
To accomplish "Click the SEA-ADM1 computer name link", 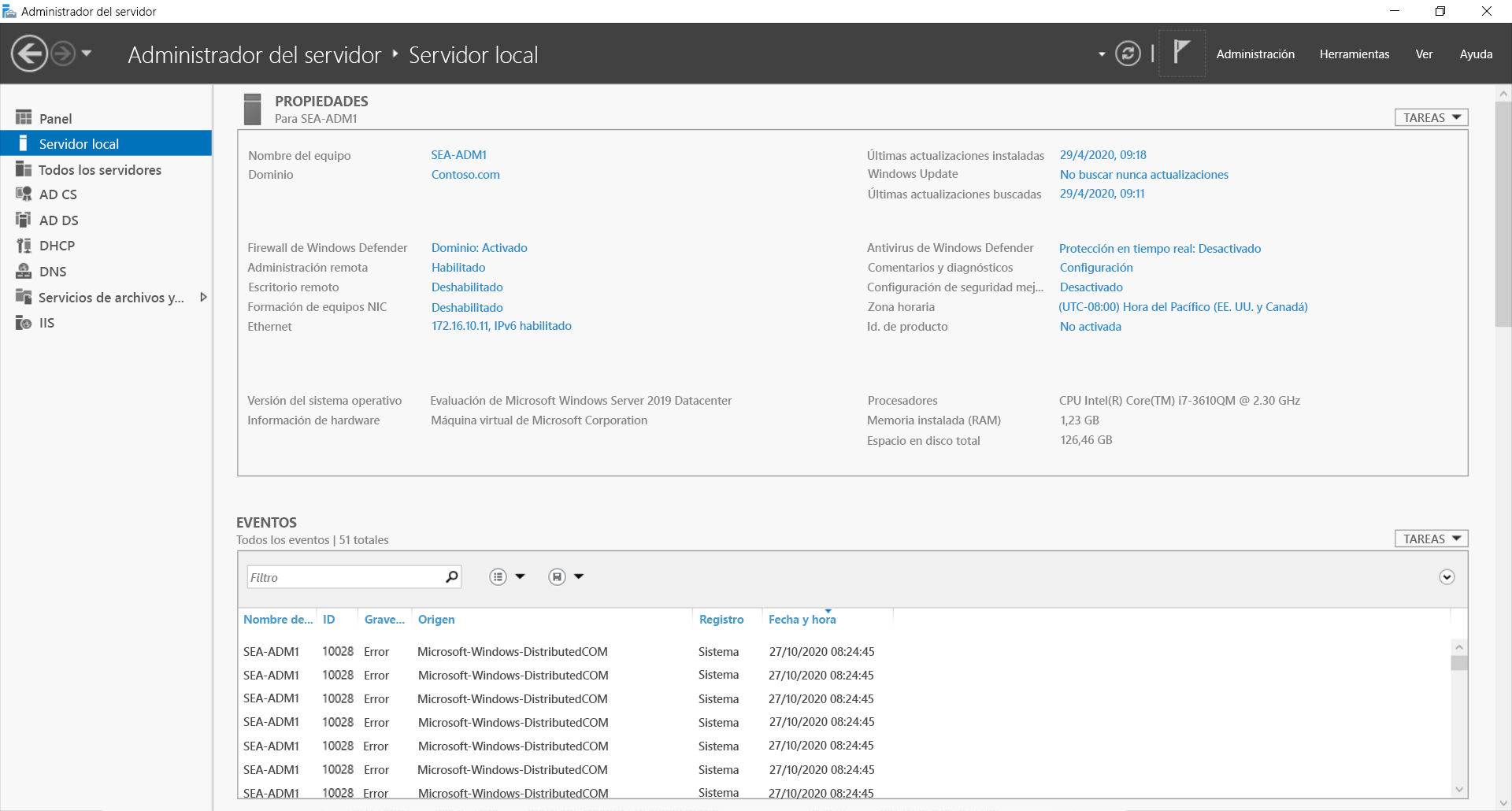I will click(x=458, y=154).
